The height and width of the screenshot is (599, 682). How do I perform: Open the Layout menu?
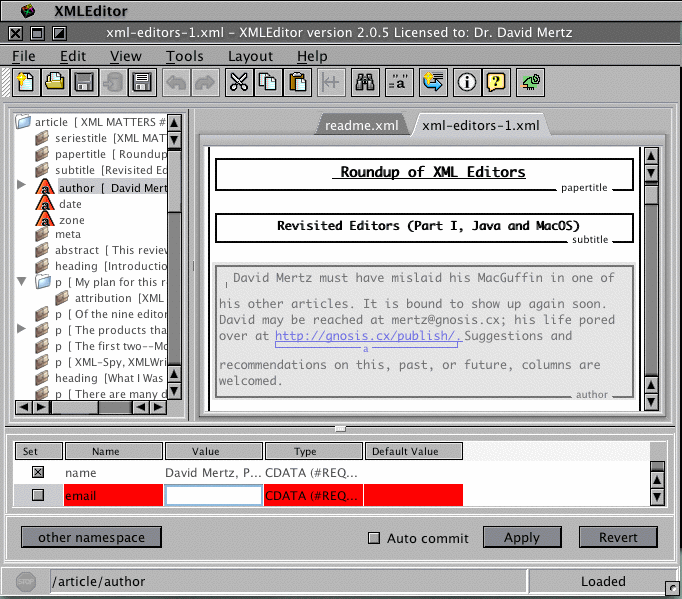point(250,56)
